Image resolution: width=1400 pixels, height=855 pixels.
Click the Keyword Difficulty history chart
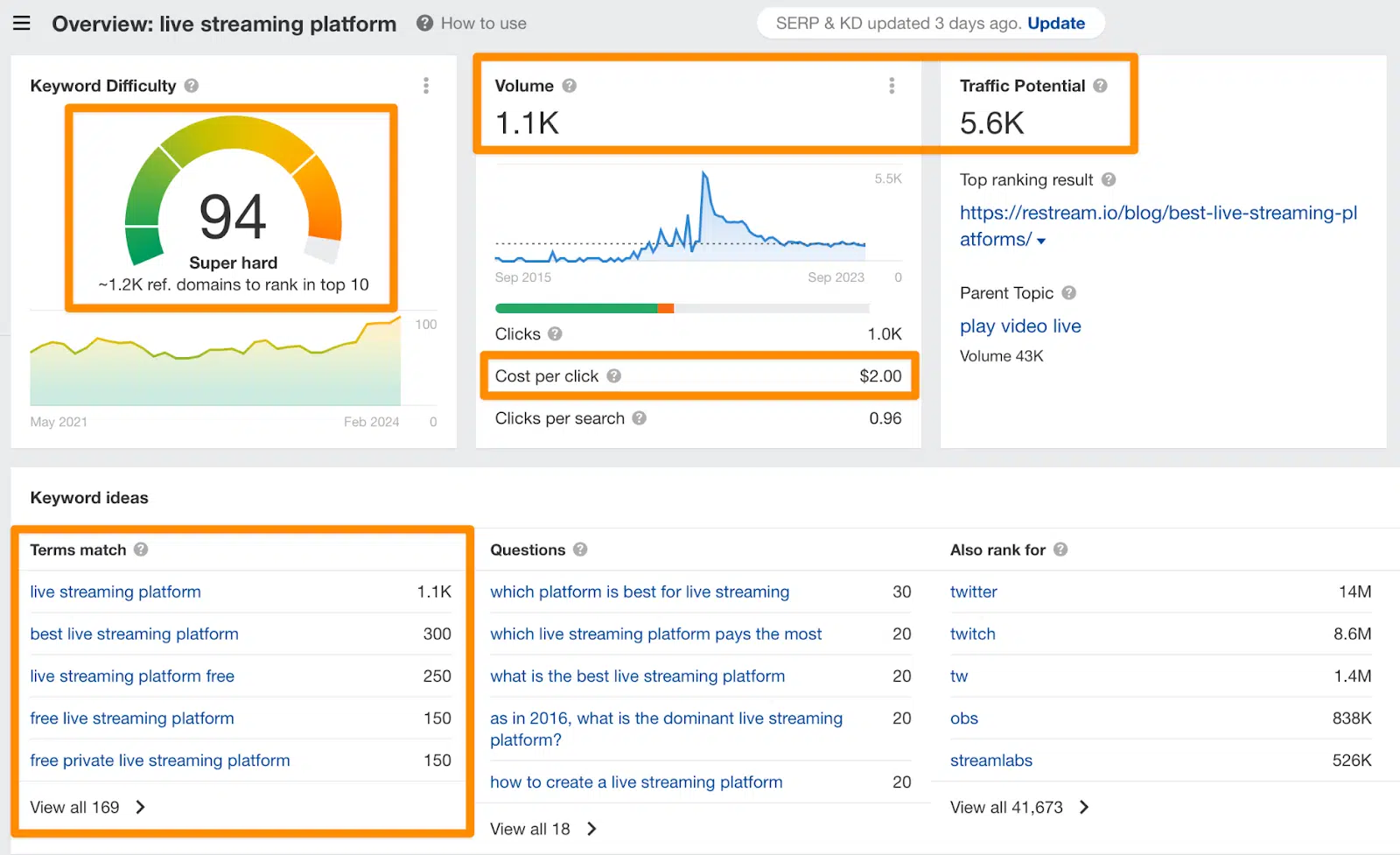tap(215, 361)
